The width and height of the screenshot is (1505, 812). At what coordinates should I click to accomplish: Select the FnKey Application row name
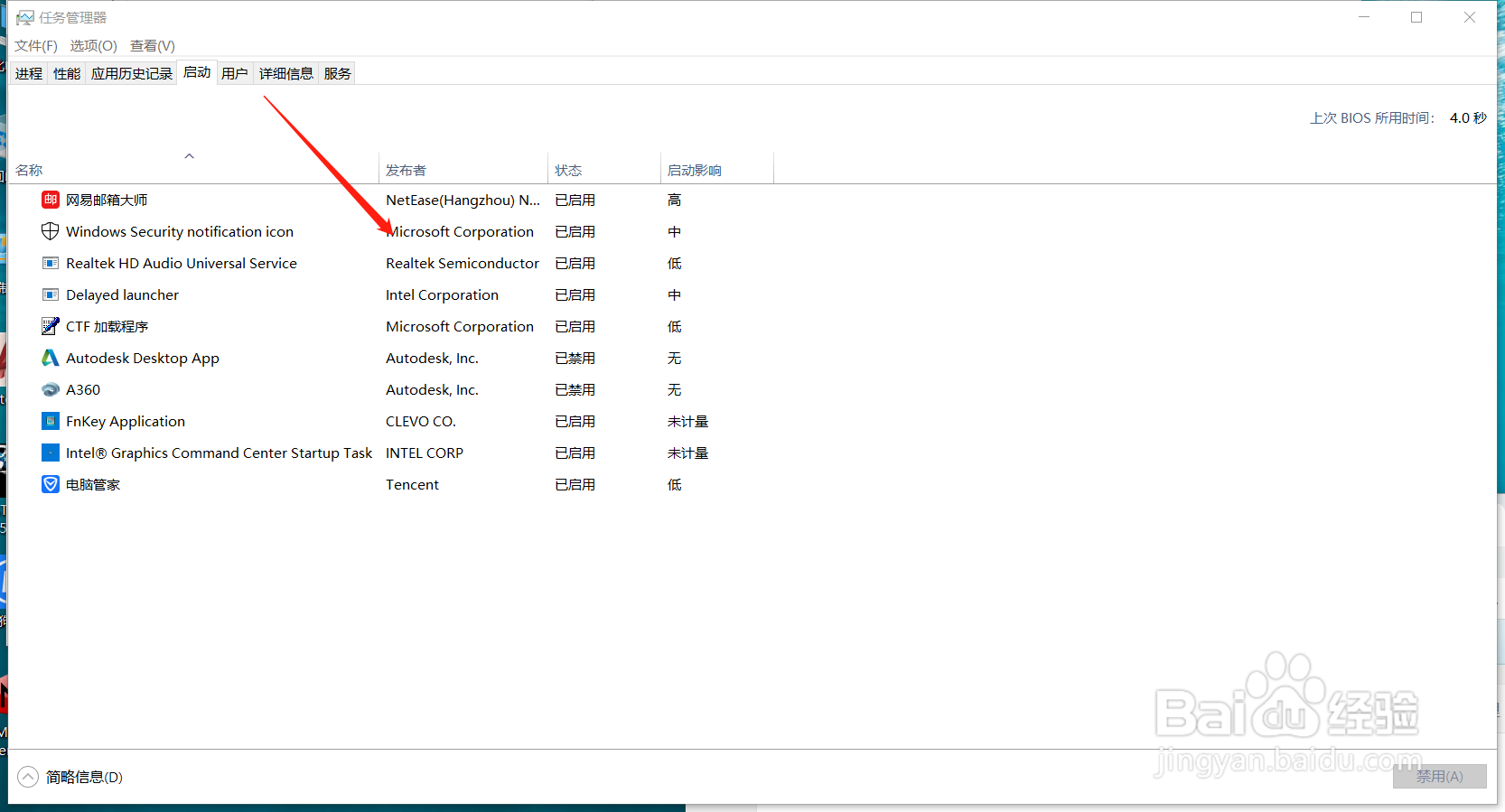coord(126,421)
